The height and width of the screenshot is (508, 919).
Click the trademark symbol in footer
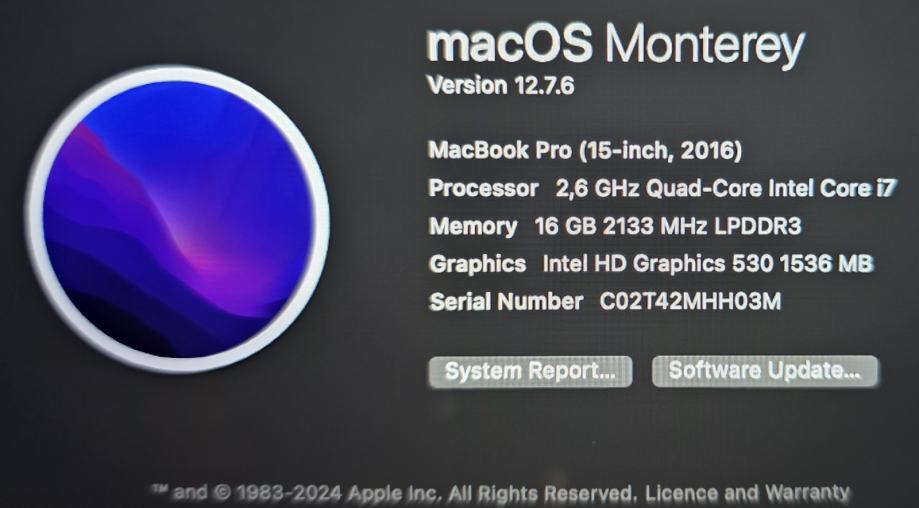(x=158, y=490)
